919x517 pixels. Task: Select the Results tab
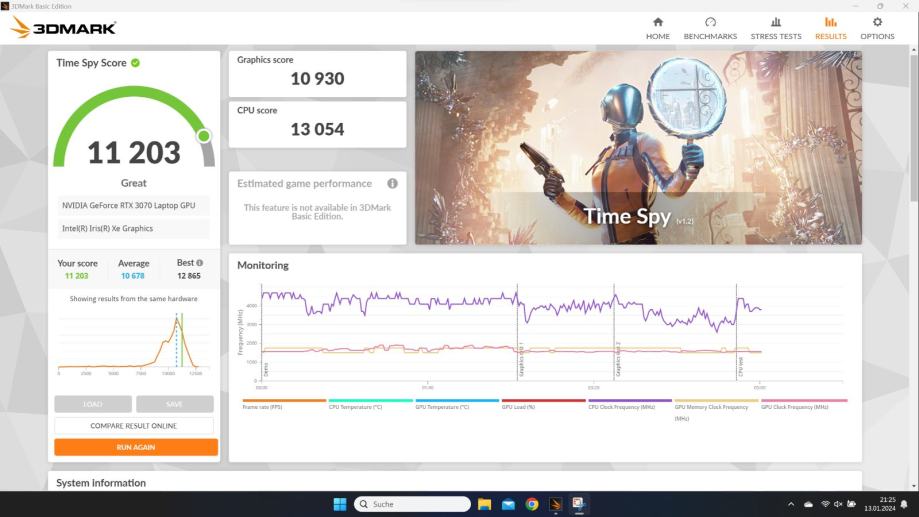(830, 28)
